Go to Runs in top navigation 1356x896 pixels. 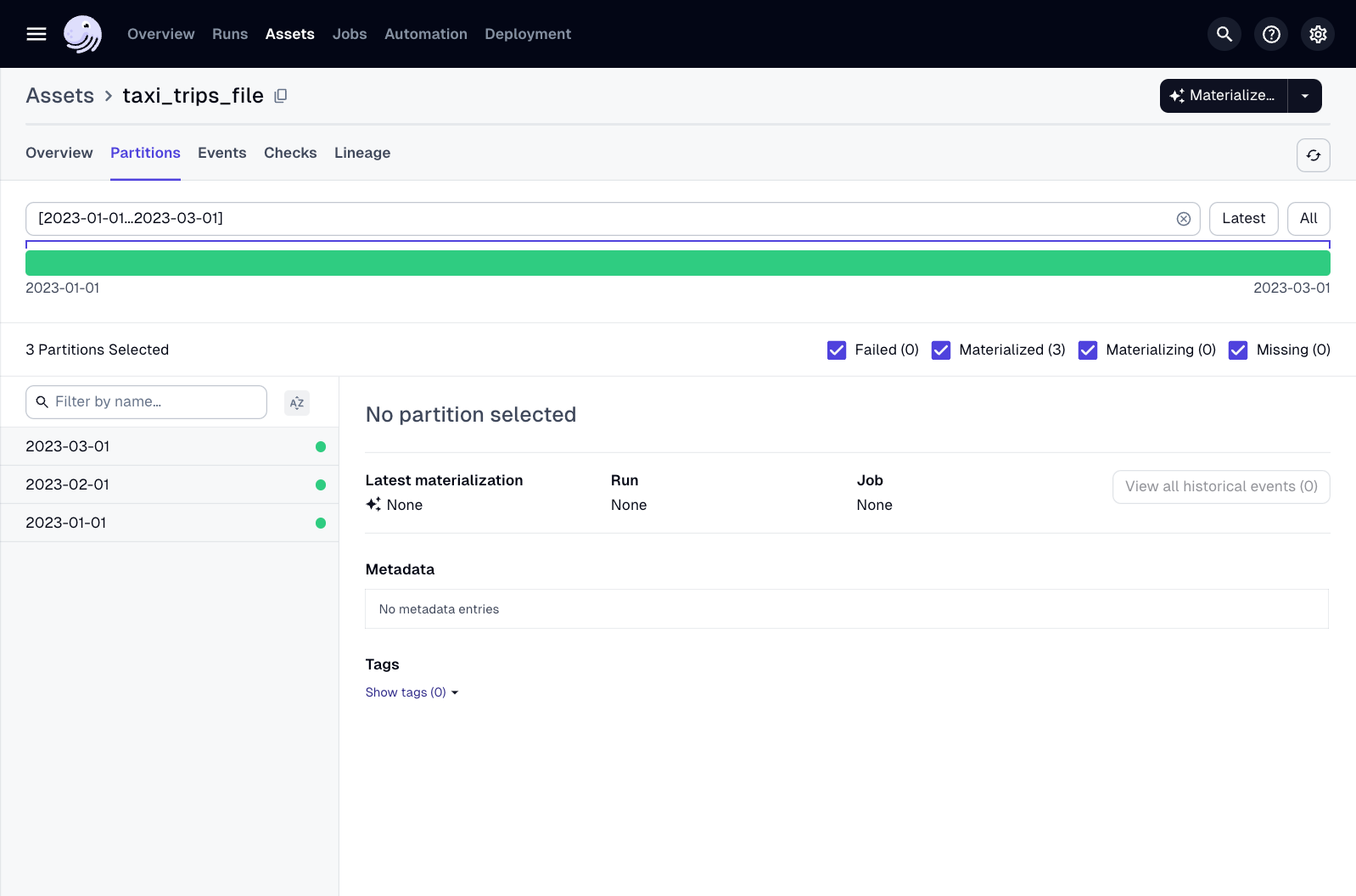[x=230, y=34]
